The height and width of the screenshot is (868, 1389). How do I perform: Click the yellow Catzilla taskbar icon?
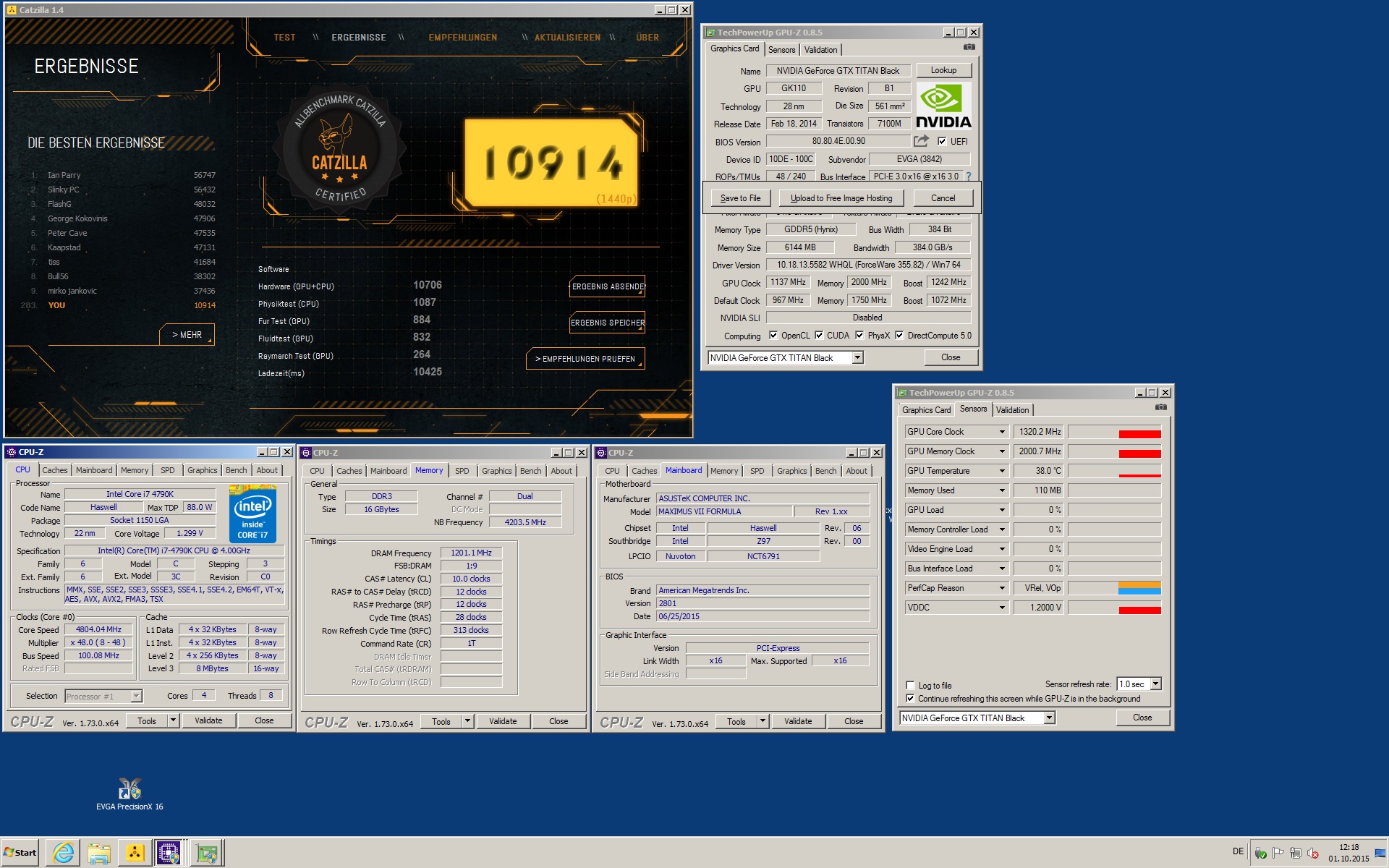pos(135,853)
